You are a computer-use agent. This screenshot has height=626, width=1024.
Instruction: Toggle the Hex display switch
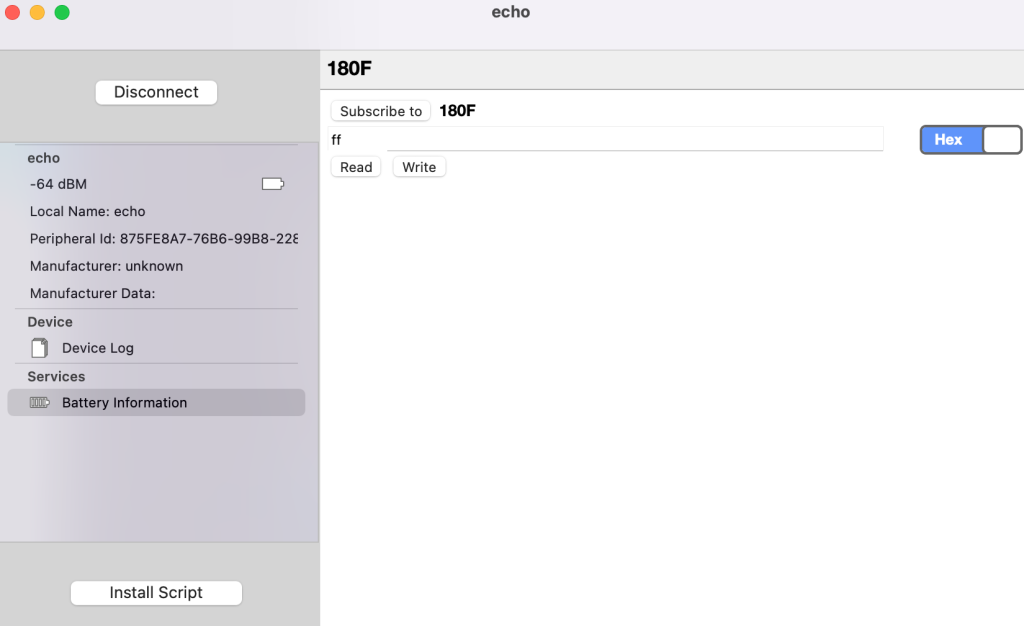[x=970, y=140]
